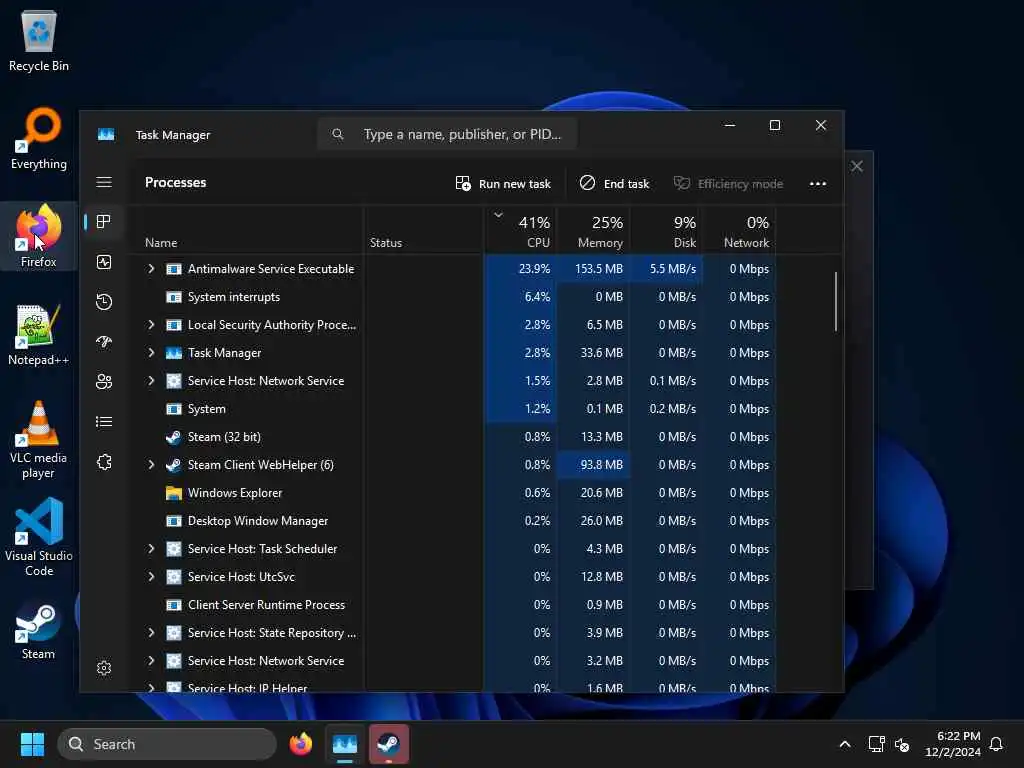Select the Firefox desktop shortcut
This screenshot has height=768, width=1024.
point(39,236)
